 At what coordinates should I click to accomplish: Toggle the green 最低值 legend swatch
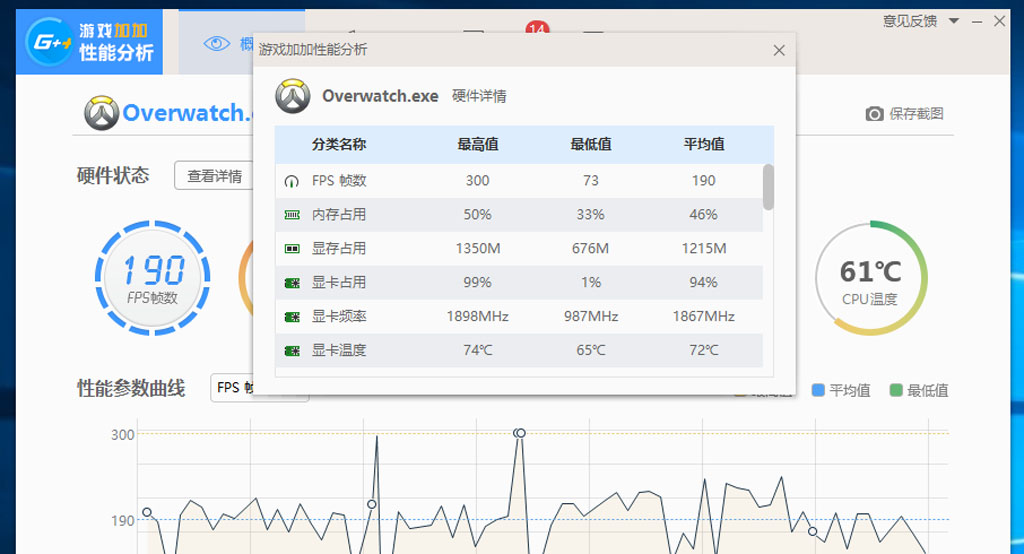(896, 390)
